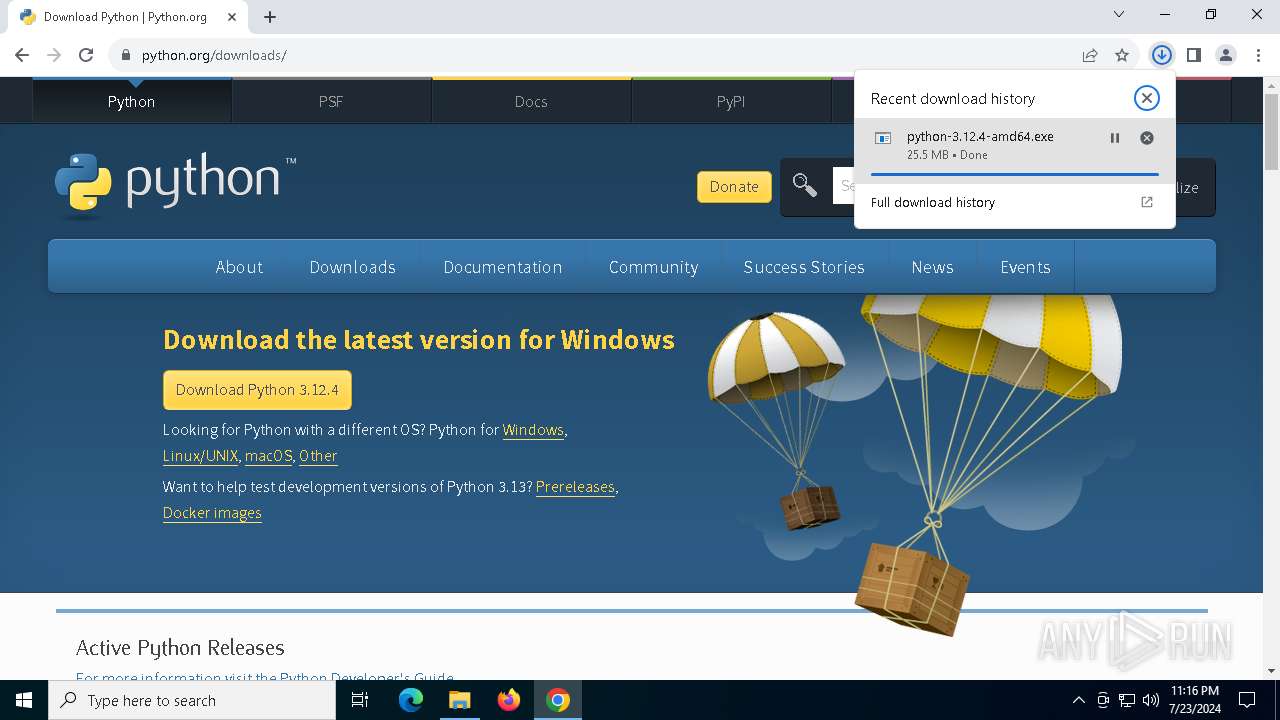
Task: Follow the Other link
Action: pos(318,456)
